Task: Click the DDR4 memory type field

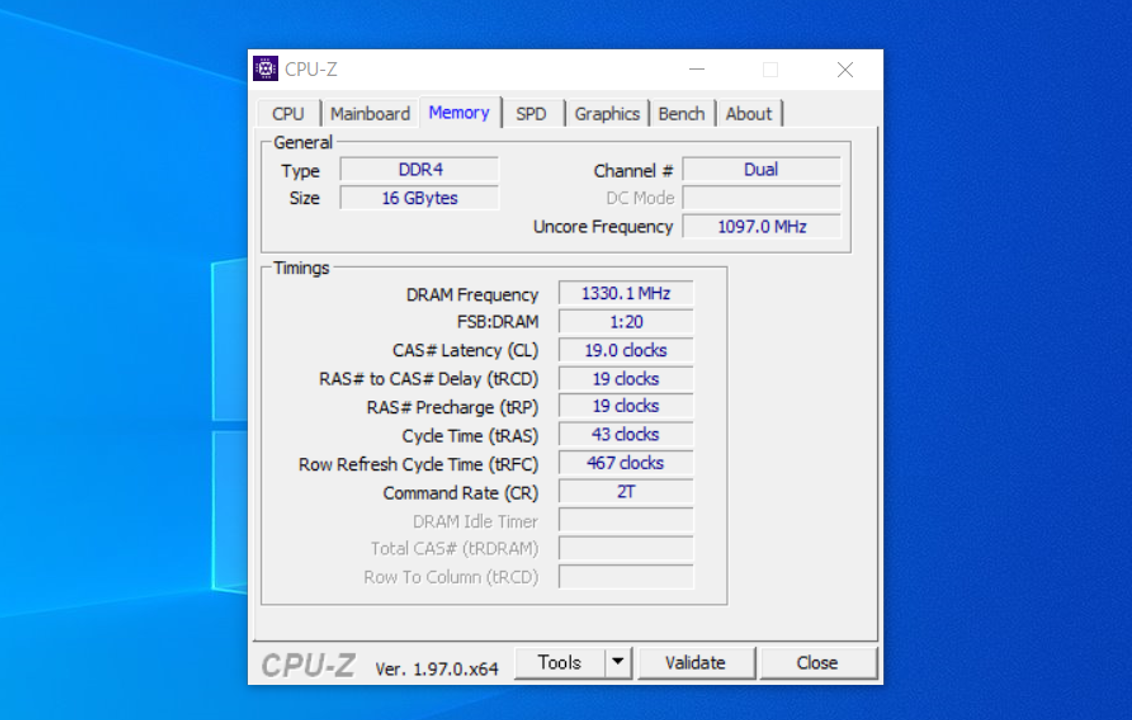Action: coord(419,170)
